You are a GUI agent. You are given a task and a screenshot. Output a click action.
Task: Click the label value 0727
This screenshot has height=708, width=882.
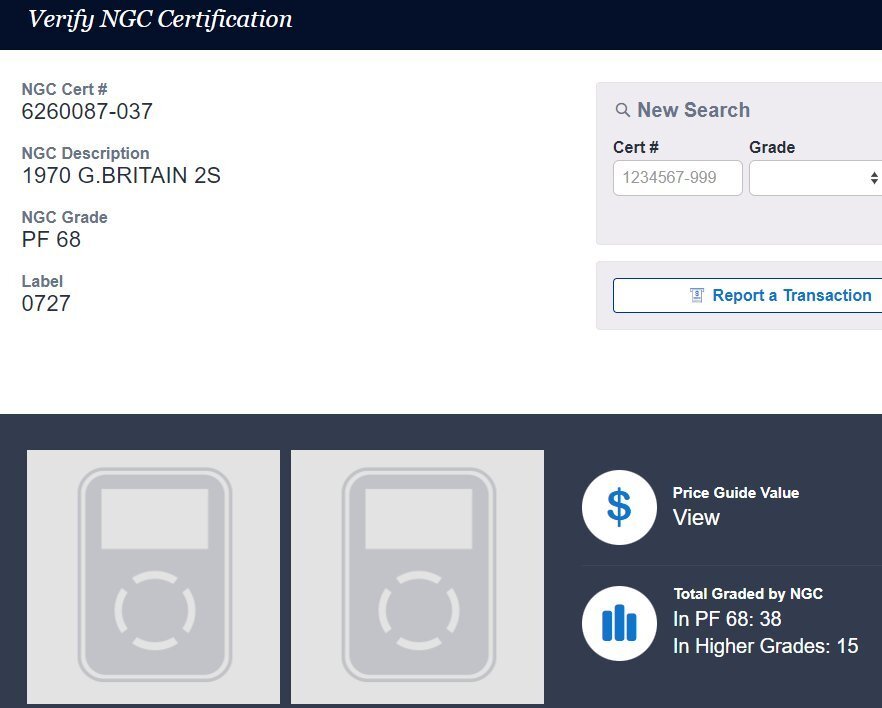point(46,304)
